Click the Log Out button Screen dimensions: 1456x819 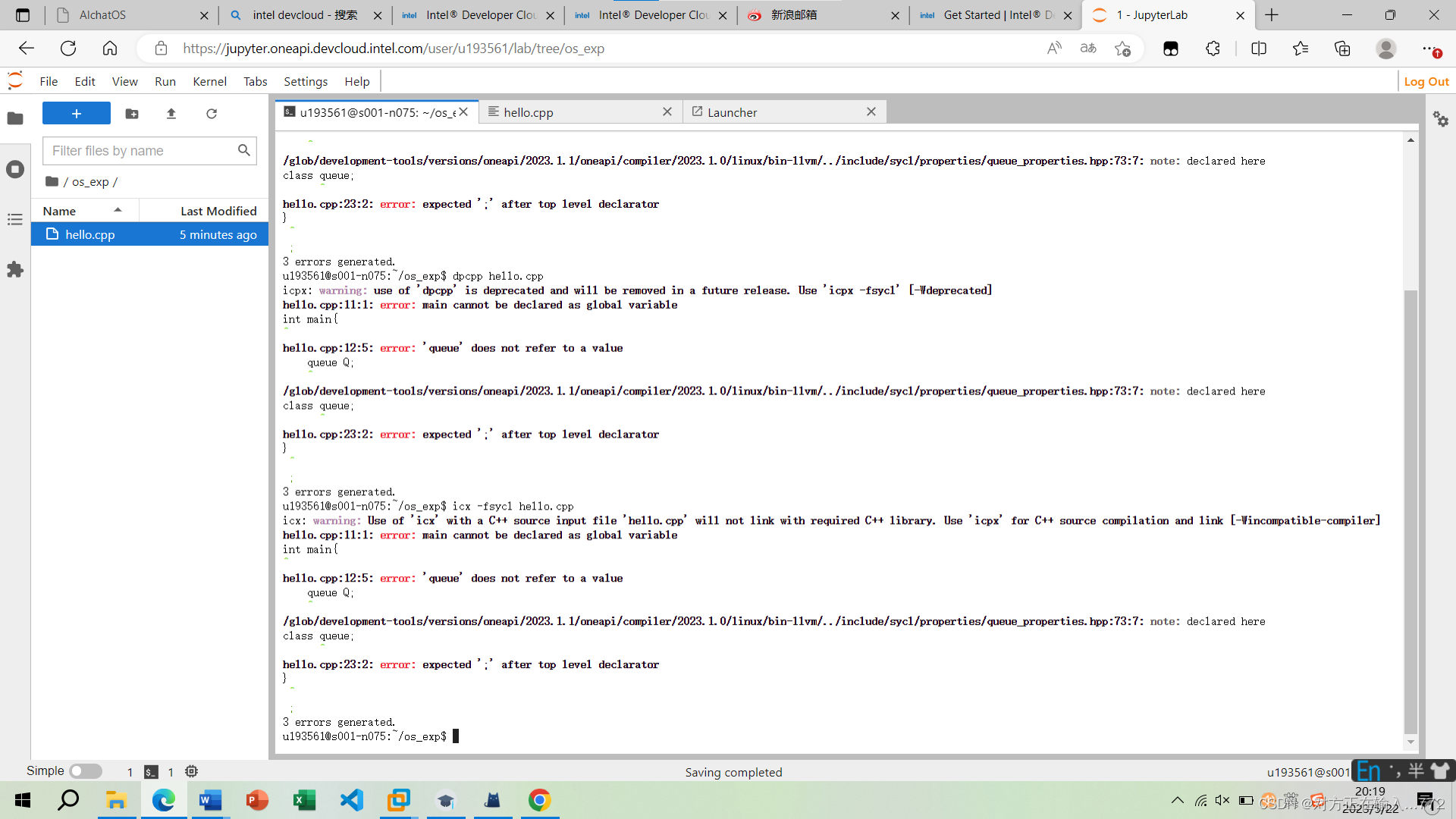(x=1426, y=81)
